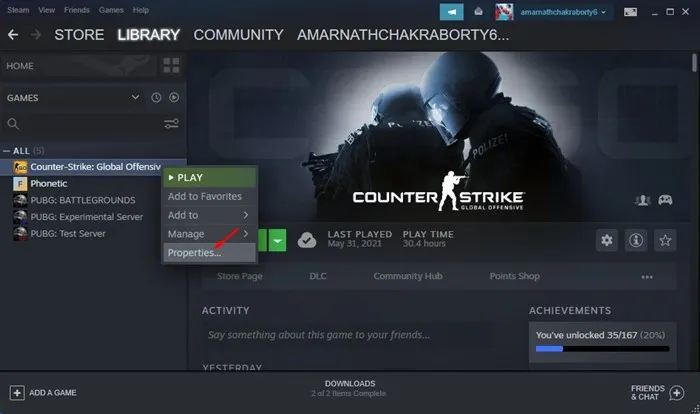Screen dimensions: 700x414
Task: Click the forward navigation arrow
Action: pos(36,35)
